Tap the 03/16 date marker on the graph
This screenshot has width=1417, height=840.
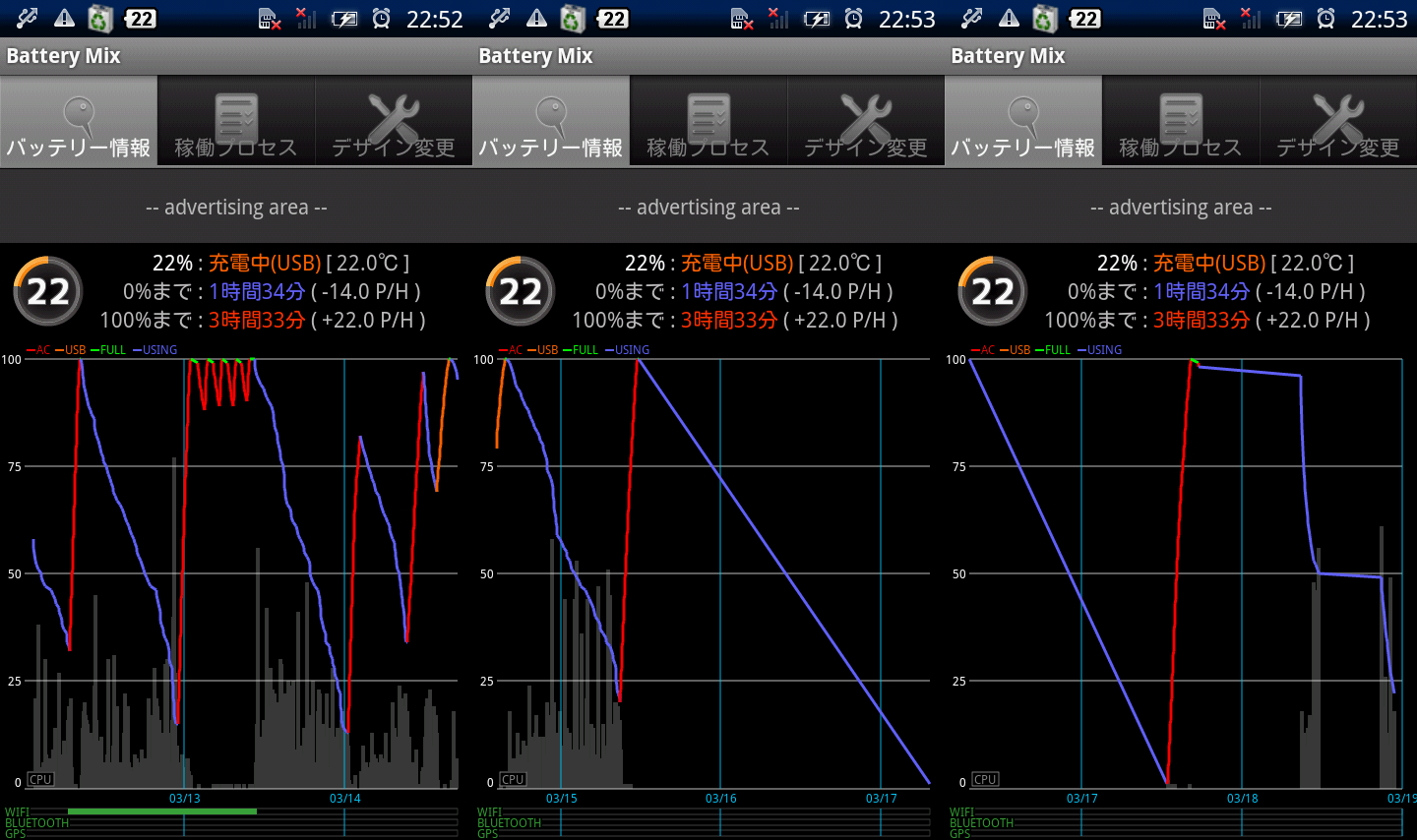(x=720, y=799)
